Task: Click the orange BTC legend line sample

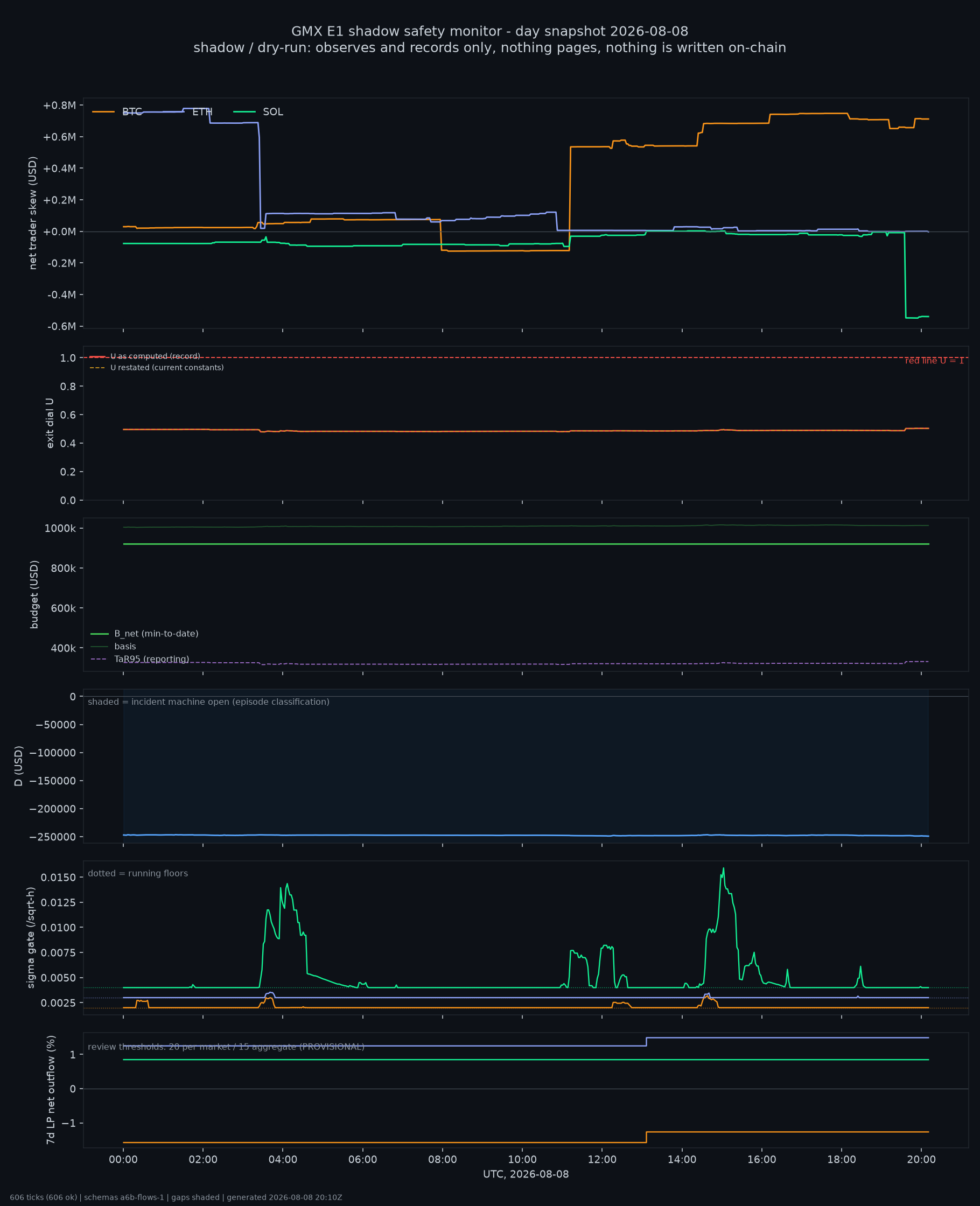Action: [x=103, y=112]
